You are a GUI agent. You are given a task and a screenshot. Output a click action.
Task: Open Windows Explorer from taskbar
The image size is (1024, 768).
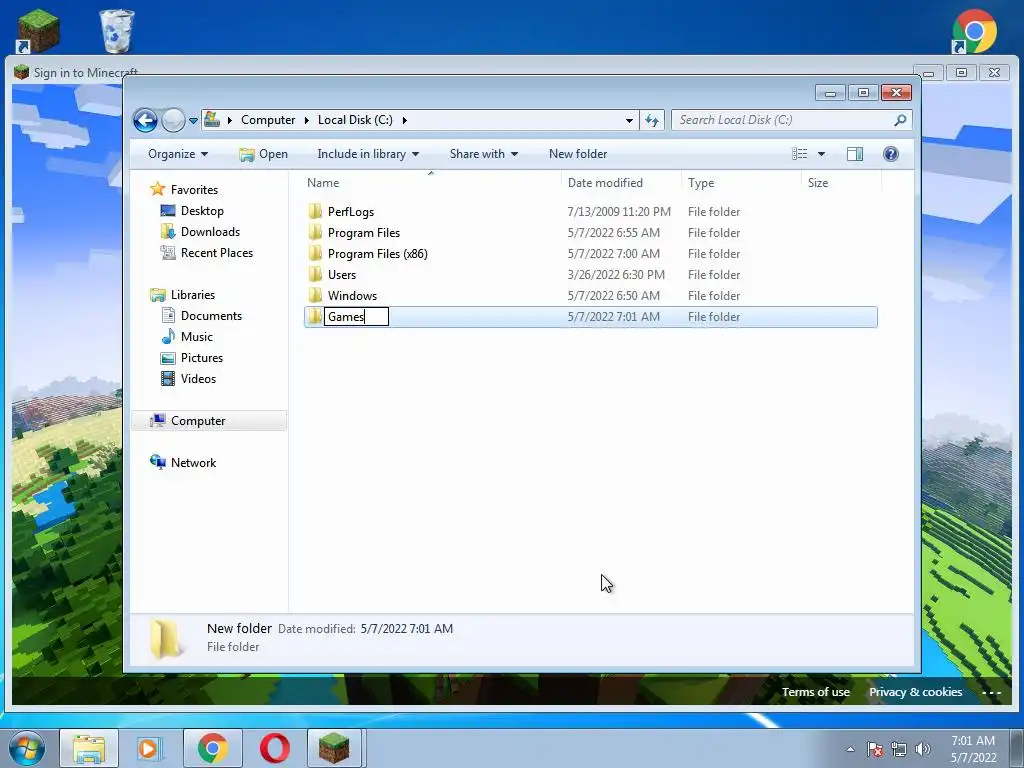coord(89,748)
